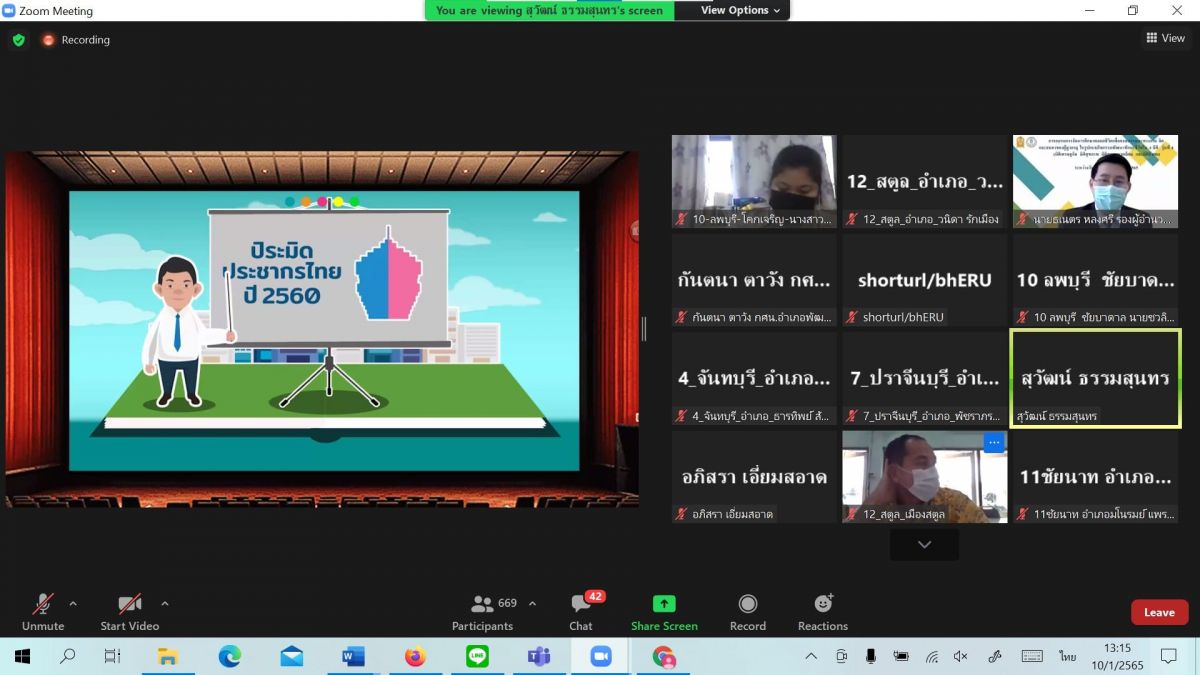Start Video with the camera toggle
The height and width of the screenshot is (675, 1200).
tap(129, 612)
